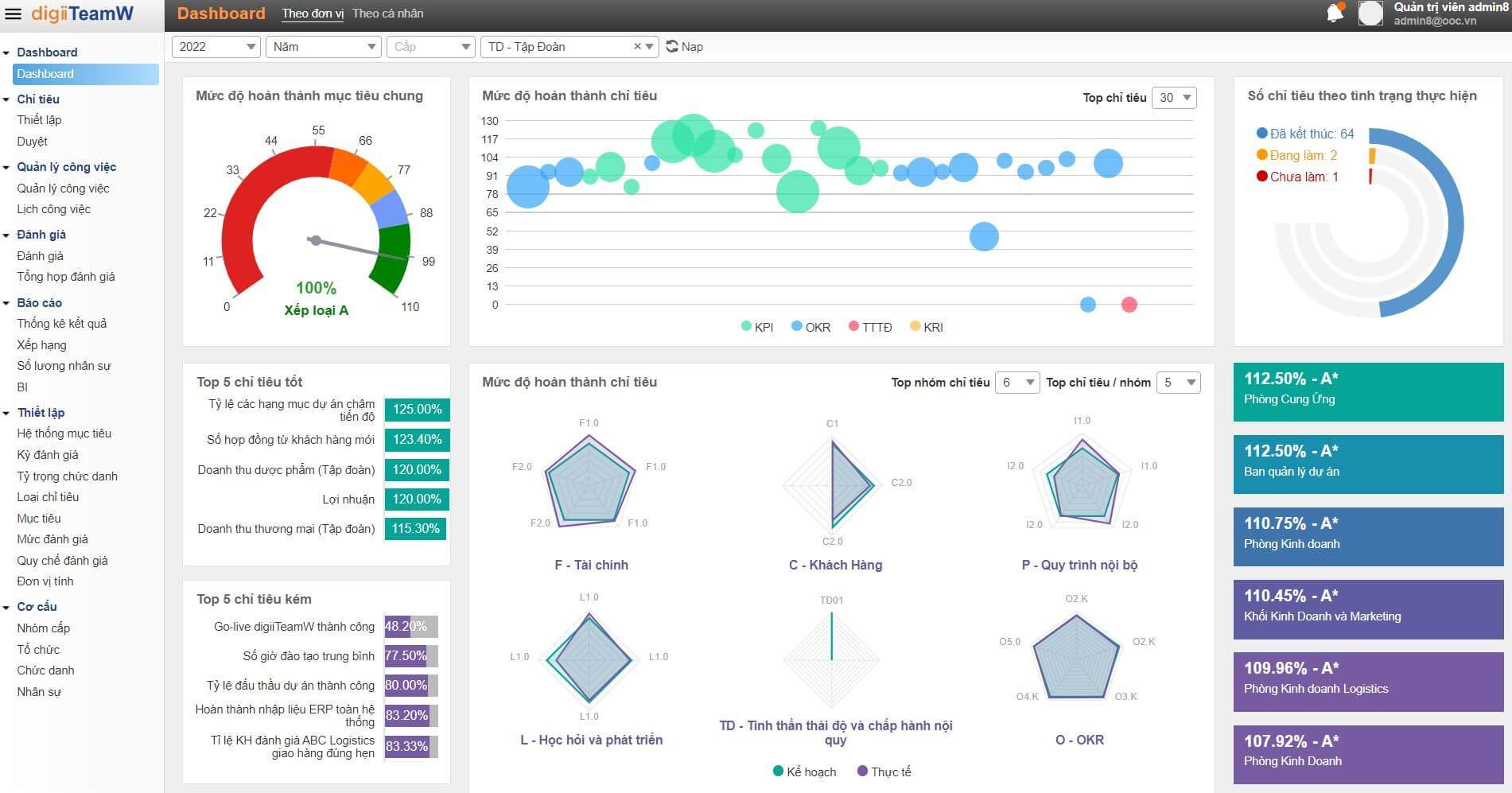Open Tổng hợp đánh giá menu item
Viewport: 1512px width, 793px height.
(66, 277)
